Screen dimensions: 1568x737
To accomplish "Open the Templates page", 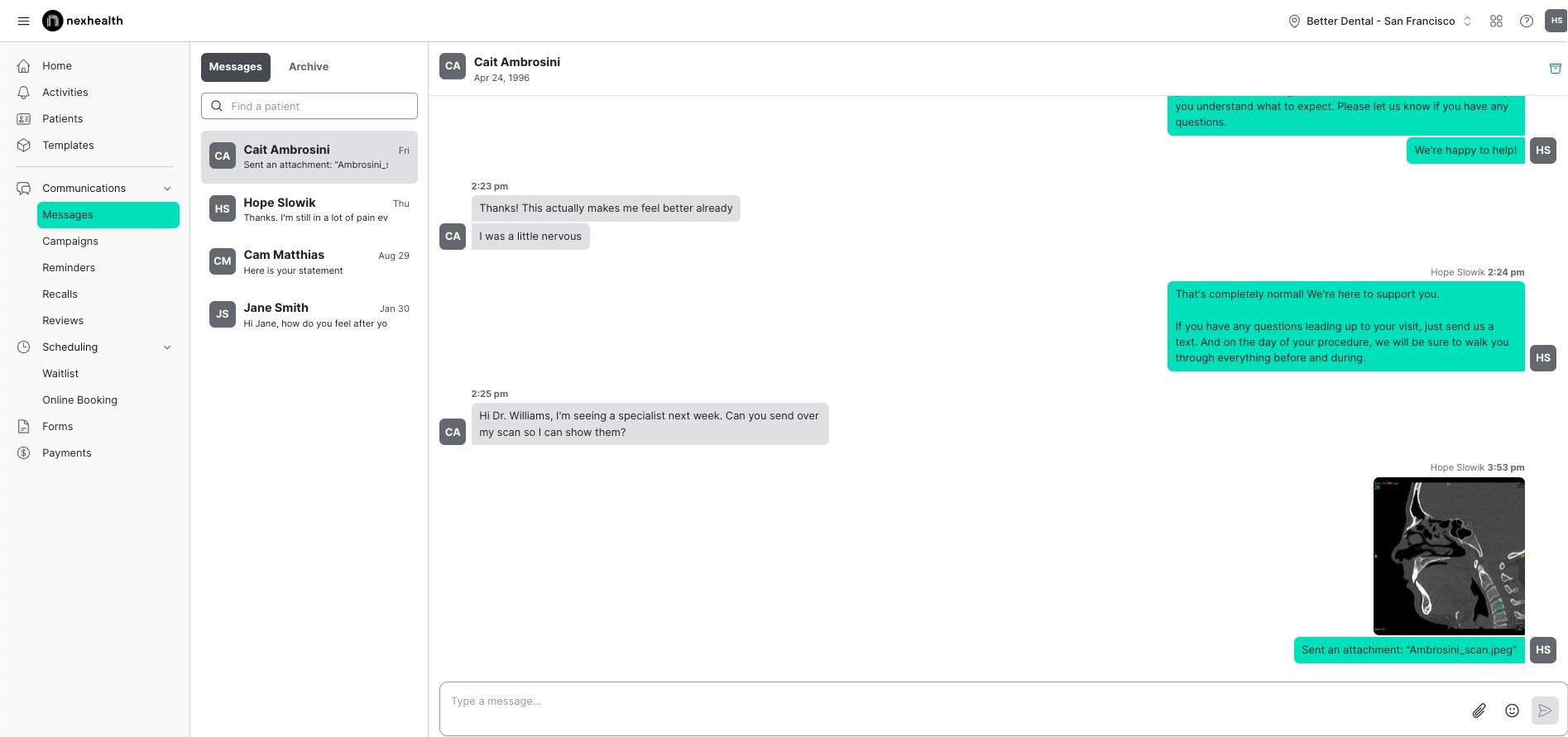I will (68, 145).
